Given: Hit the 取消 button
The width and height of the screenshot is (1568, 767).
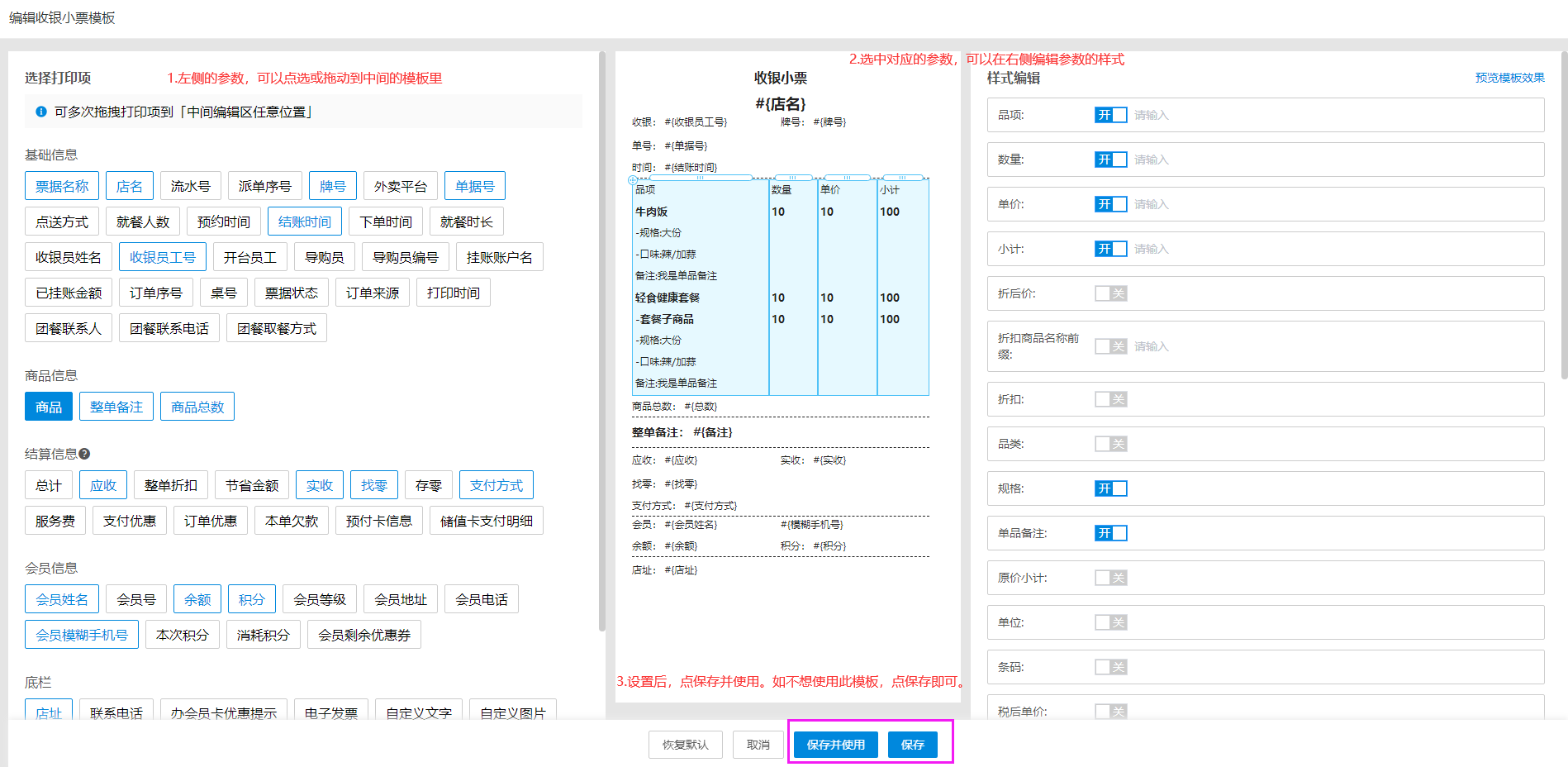Looking at the screenshot, I should tap(758, 745).
